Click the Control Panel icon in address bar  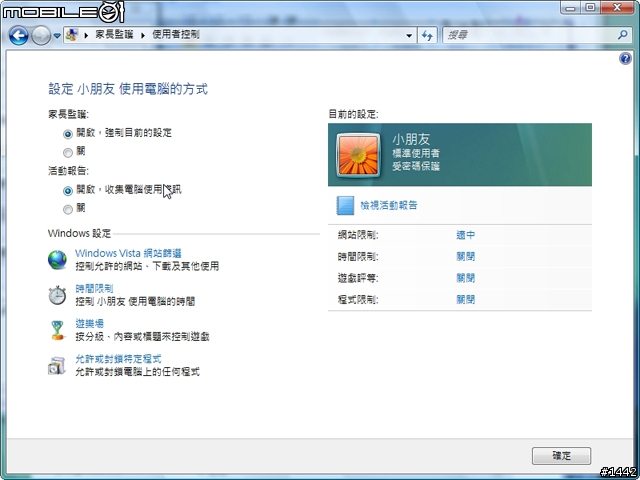pyautogui.click(x=72, y=35)
